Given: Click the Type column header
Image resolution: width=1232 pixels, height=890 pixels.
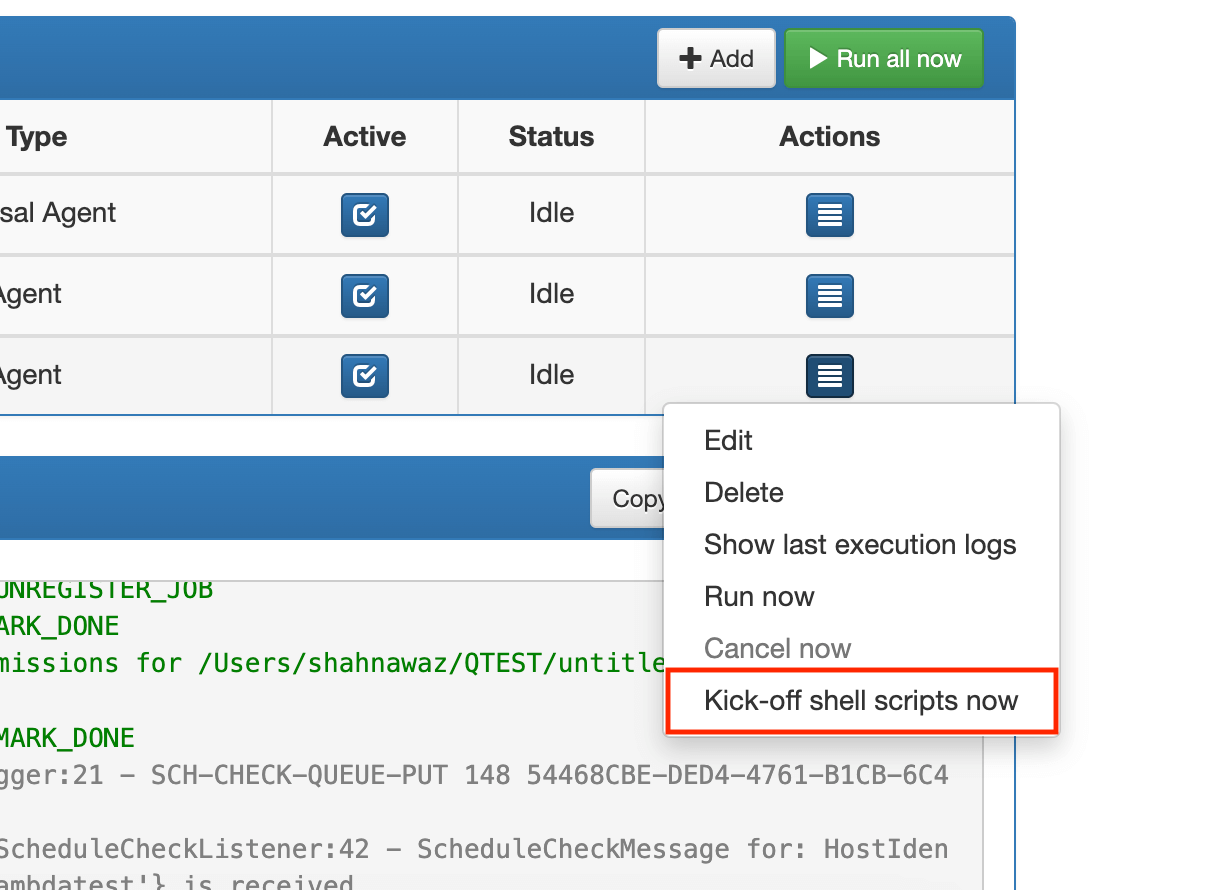Looking at the screenshot, I should [x=36, y=136].
